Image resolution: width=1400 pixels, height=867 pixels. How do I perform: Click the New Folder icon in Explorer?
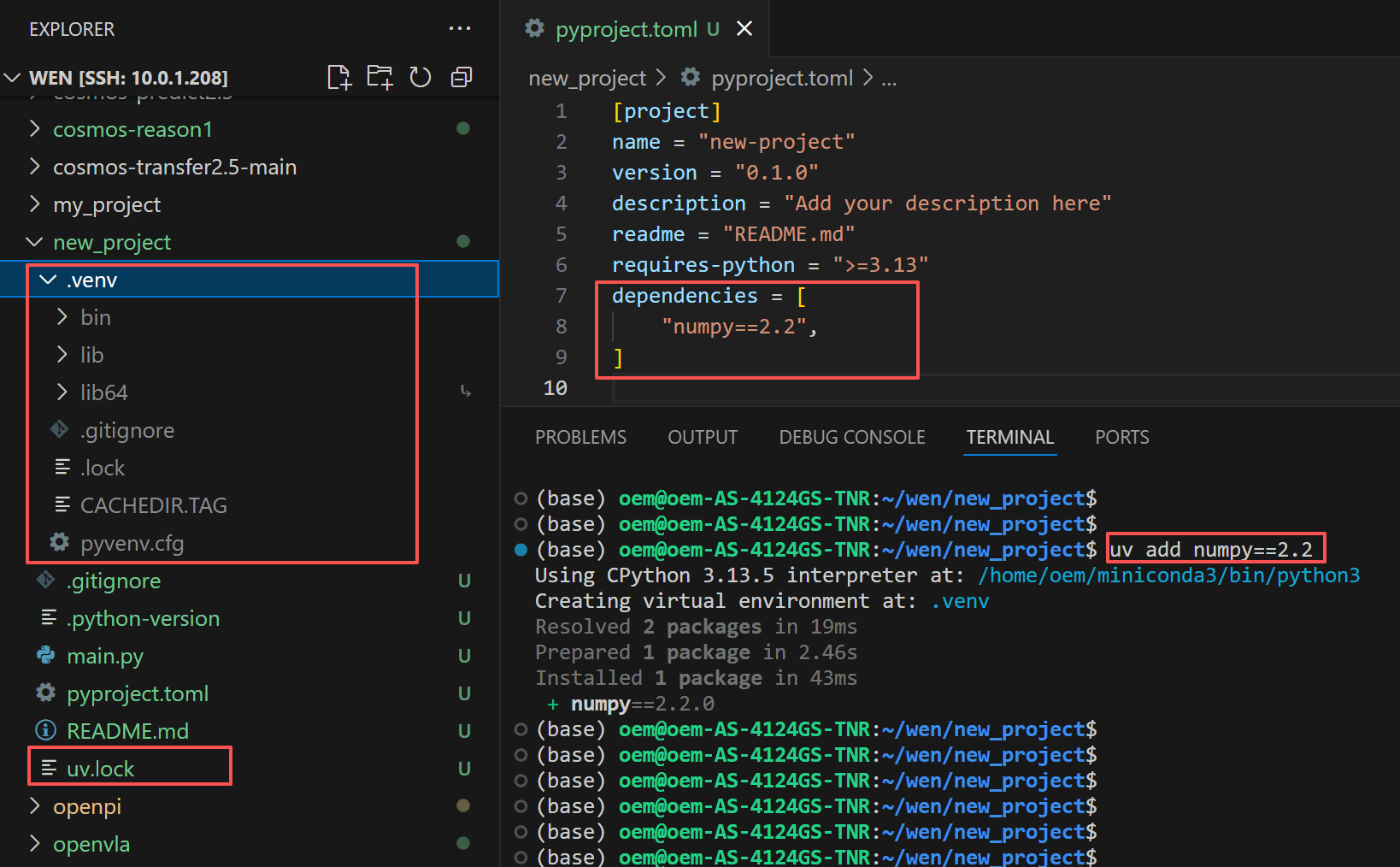pos(379,78)
